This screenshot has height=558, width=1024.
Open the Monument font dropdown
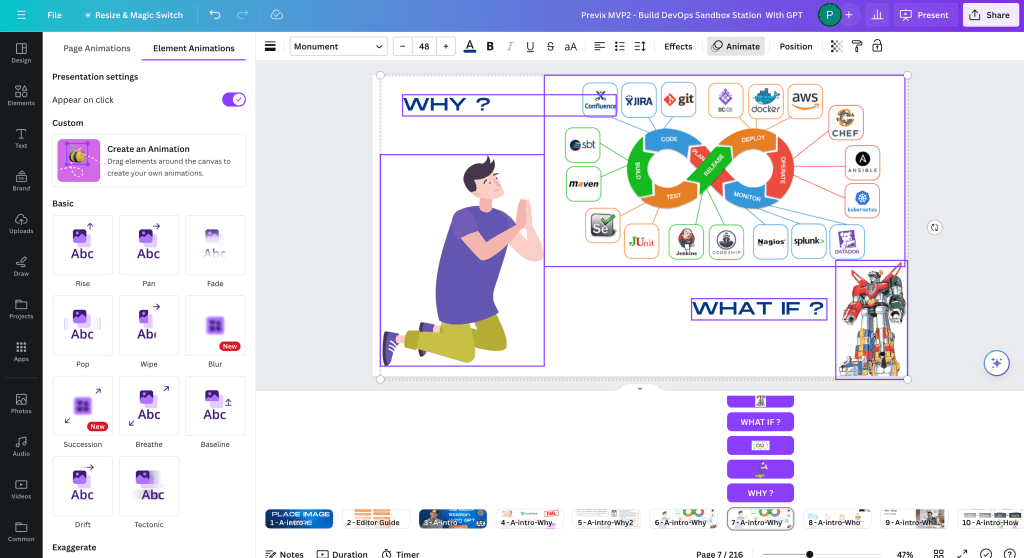tap(338, 46)
